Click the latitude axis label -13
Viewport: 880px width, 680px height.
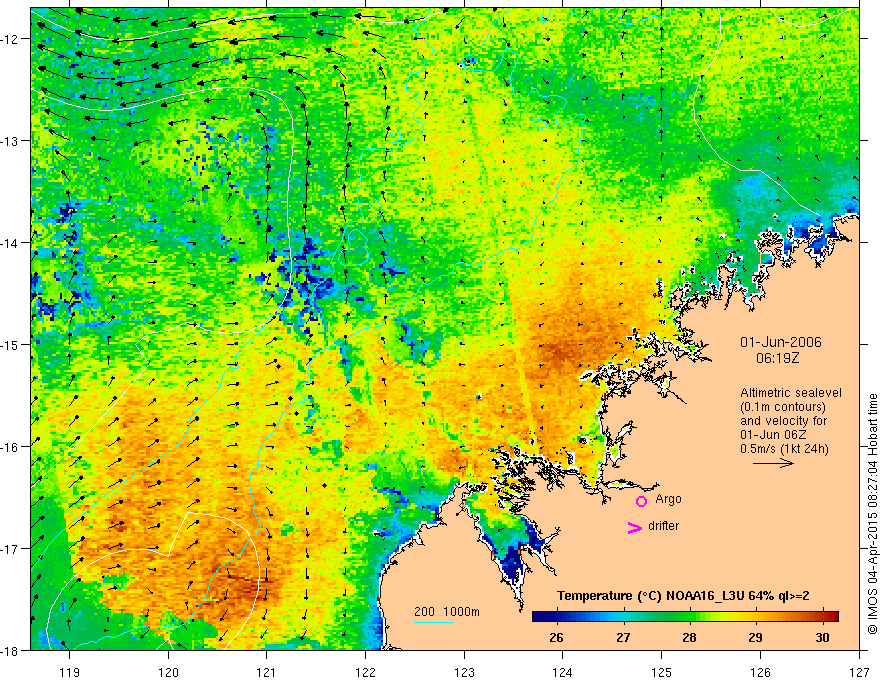11,141
